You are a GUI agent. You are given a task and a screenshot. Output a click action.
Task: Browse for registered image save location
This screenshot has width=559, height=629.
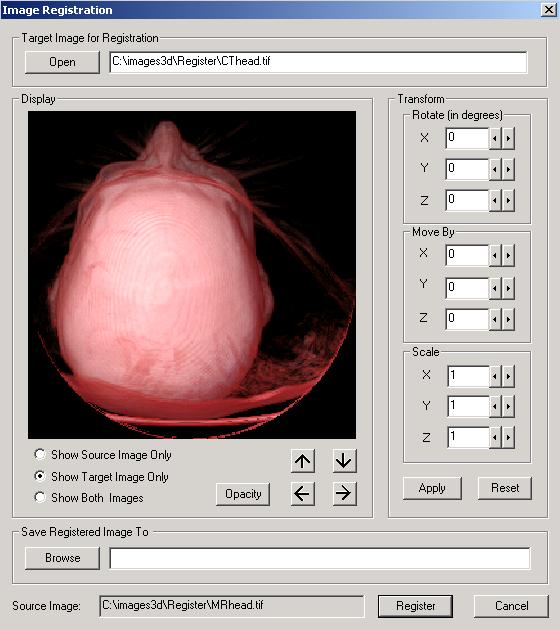pyautogui.click(x=62, y=558)
